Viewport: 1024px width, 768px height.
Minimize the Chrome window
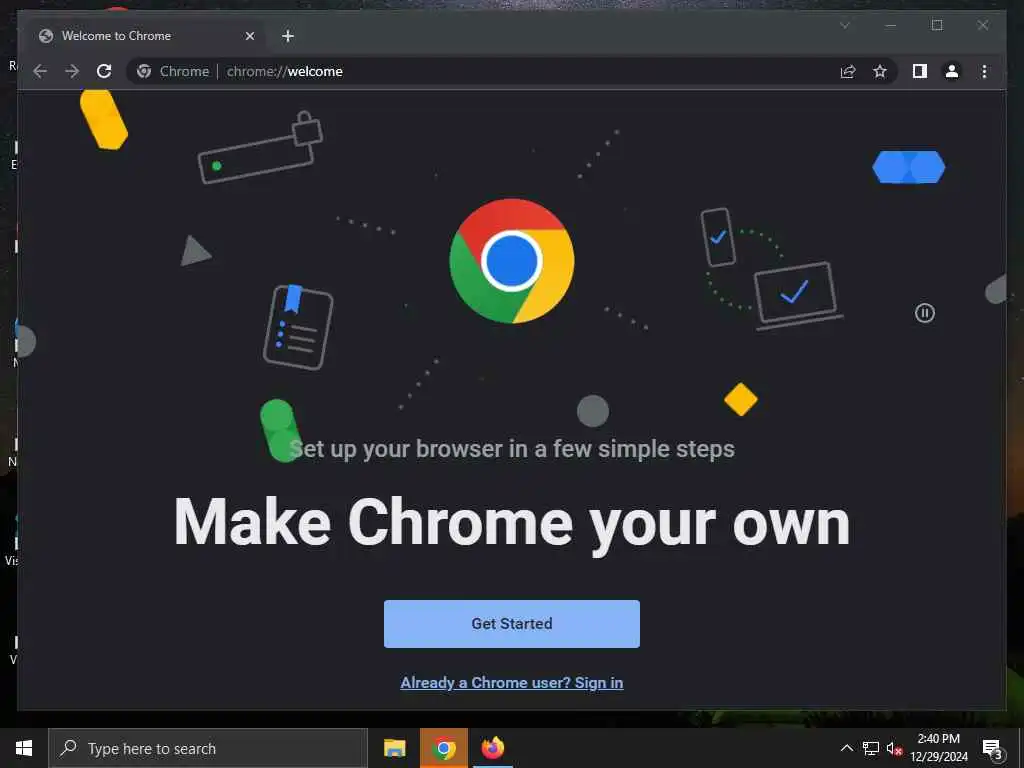pyautogui.click(x=891, y=25)
